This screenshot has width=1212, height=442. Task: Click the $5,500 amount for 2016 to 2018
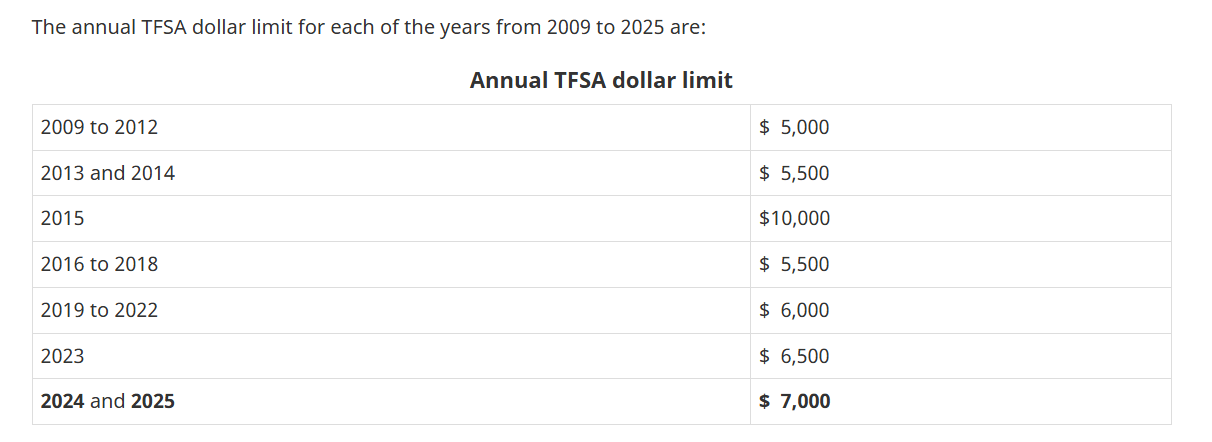point(794,265)
